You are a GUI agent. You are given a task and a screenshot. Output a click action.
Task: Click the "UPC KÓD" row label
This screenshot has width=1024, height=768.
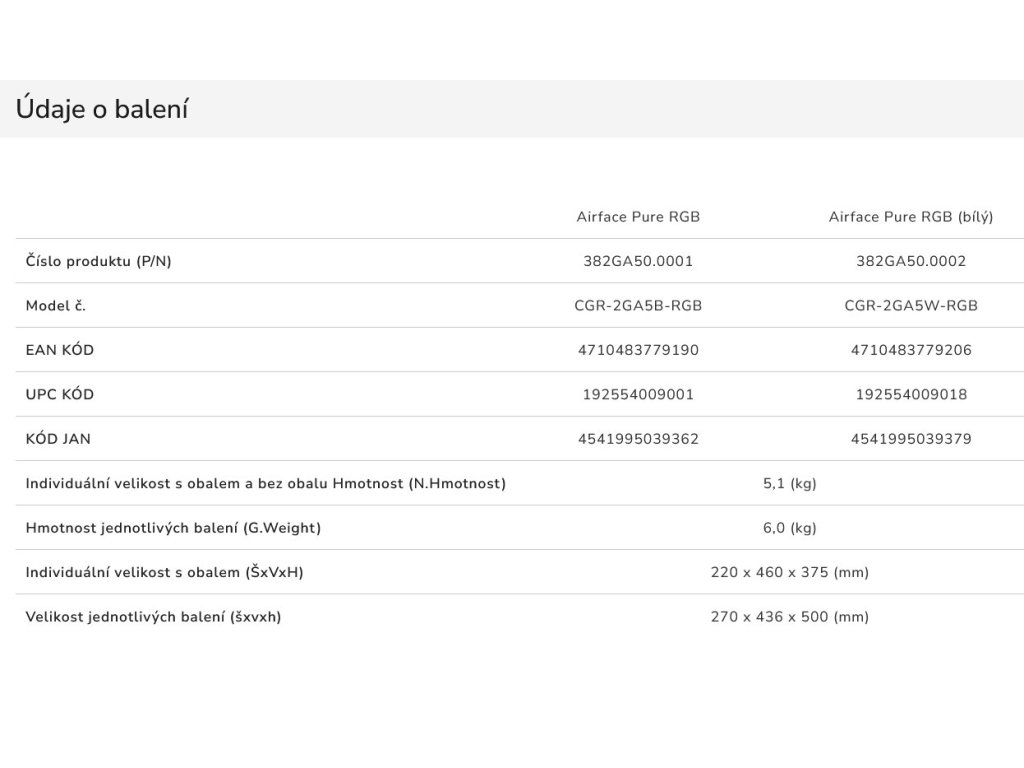[x=60, y=394]
